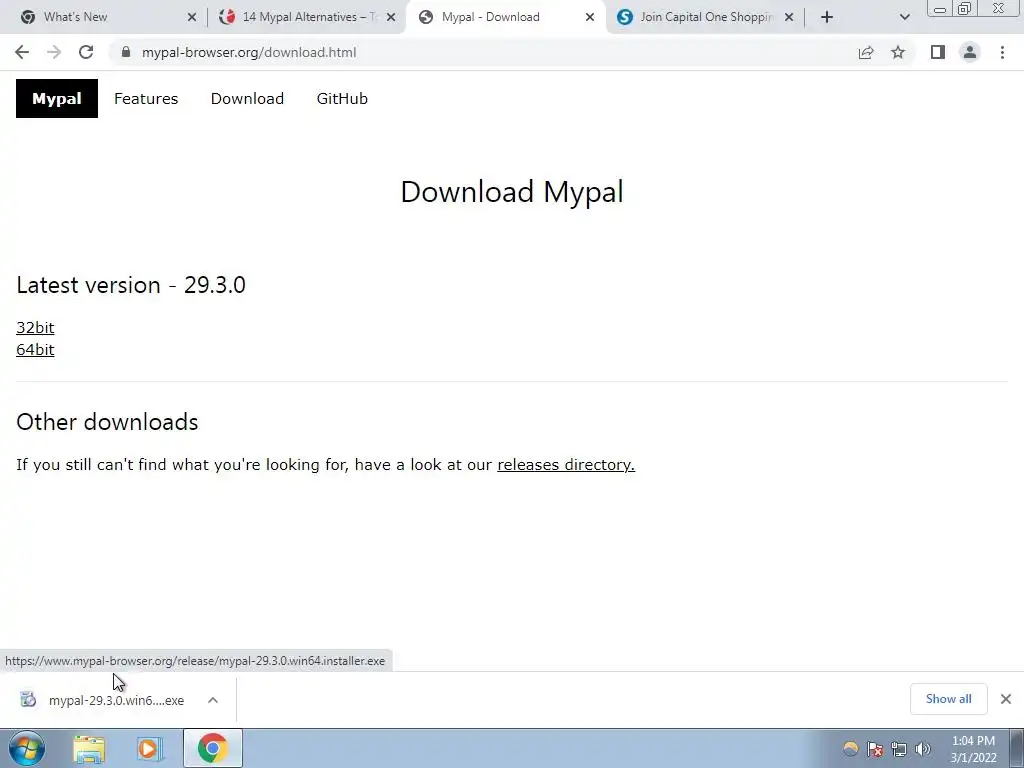Bookmark this page with star icon
The width and height of the screenshot is (1024, 768).
click(898, 52)
